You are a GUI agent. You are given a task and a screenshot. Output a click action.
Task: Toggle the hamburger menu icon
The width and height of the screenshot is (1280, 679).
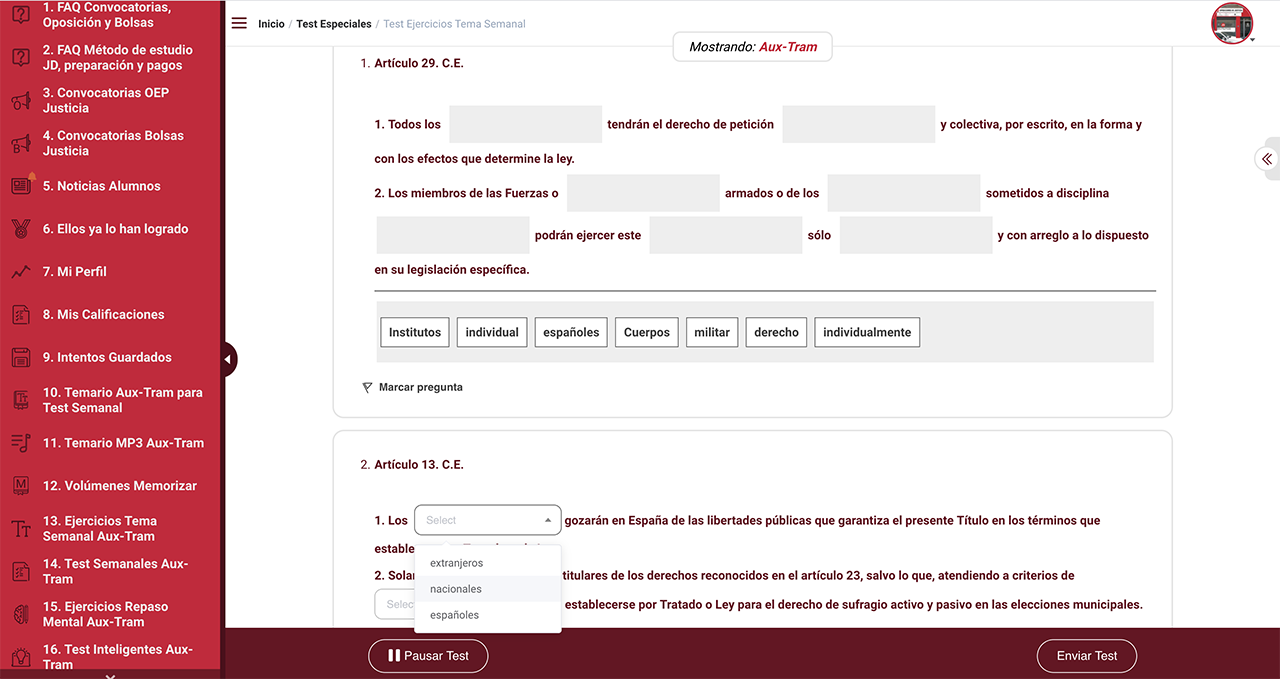[x=239, y=23]
